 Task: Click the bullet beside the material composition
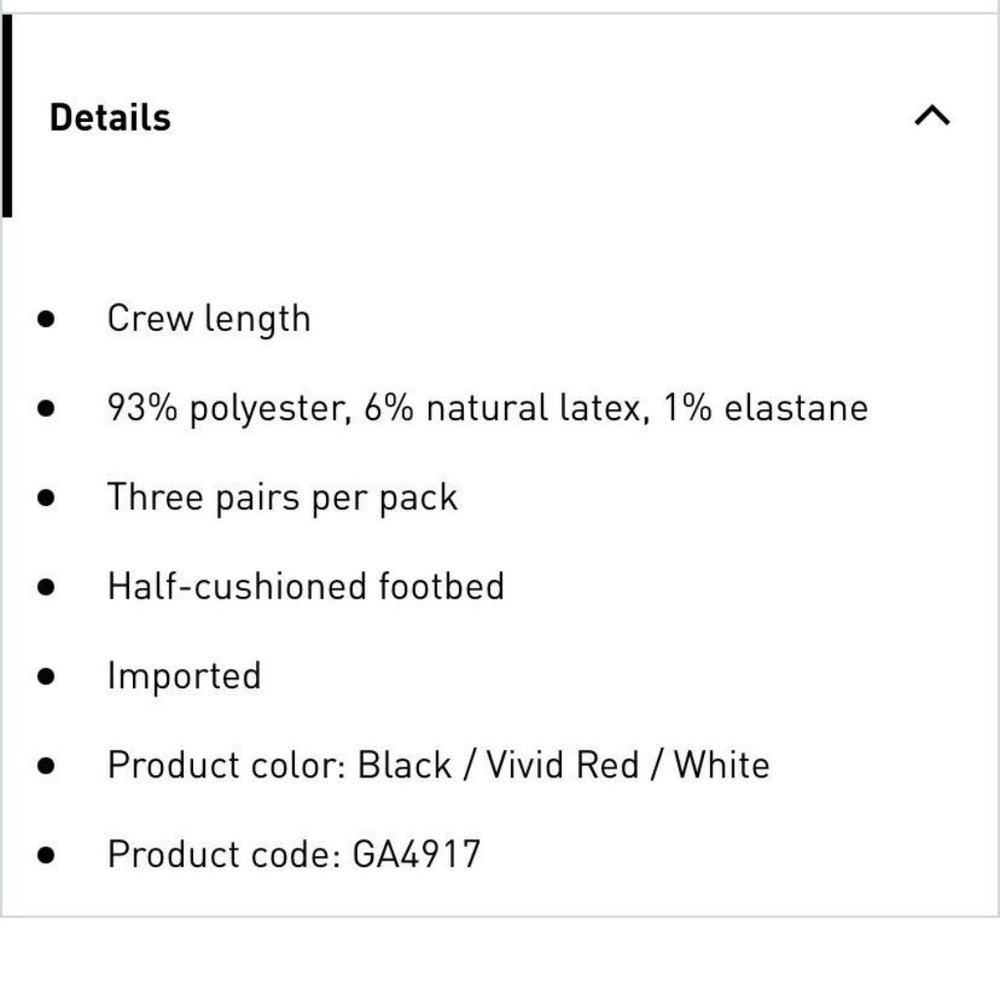click(x=45, y=408)
